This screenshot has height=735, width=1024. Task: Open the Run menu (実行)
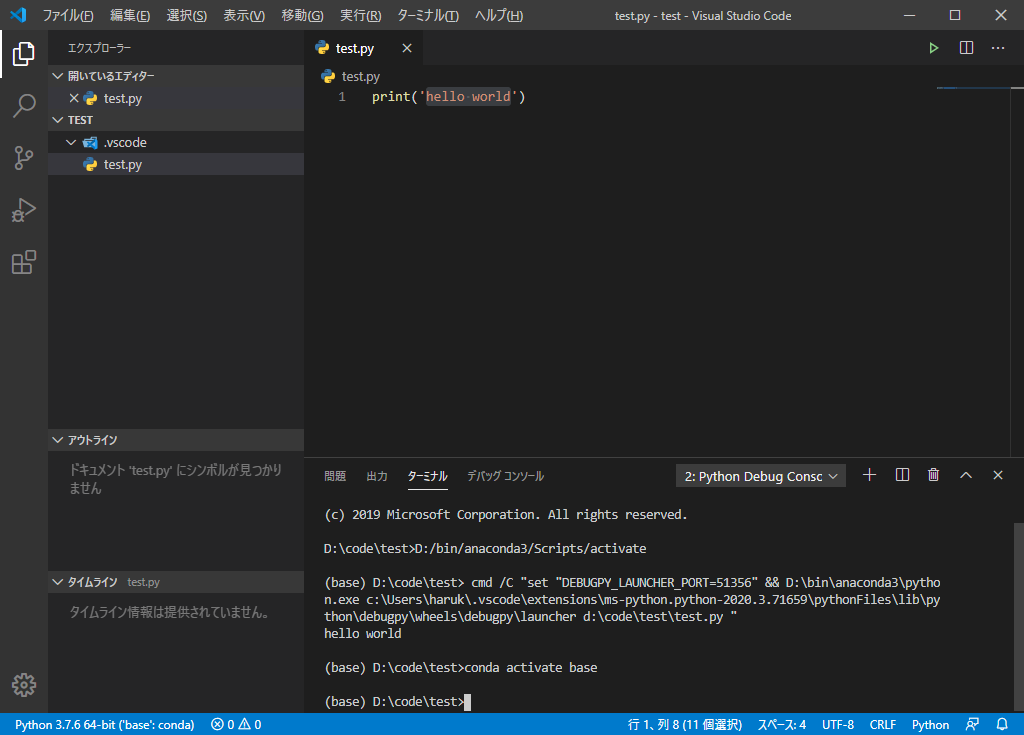[360, 15]
